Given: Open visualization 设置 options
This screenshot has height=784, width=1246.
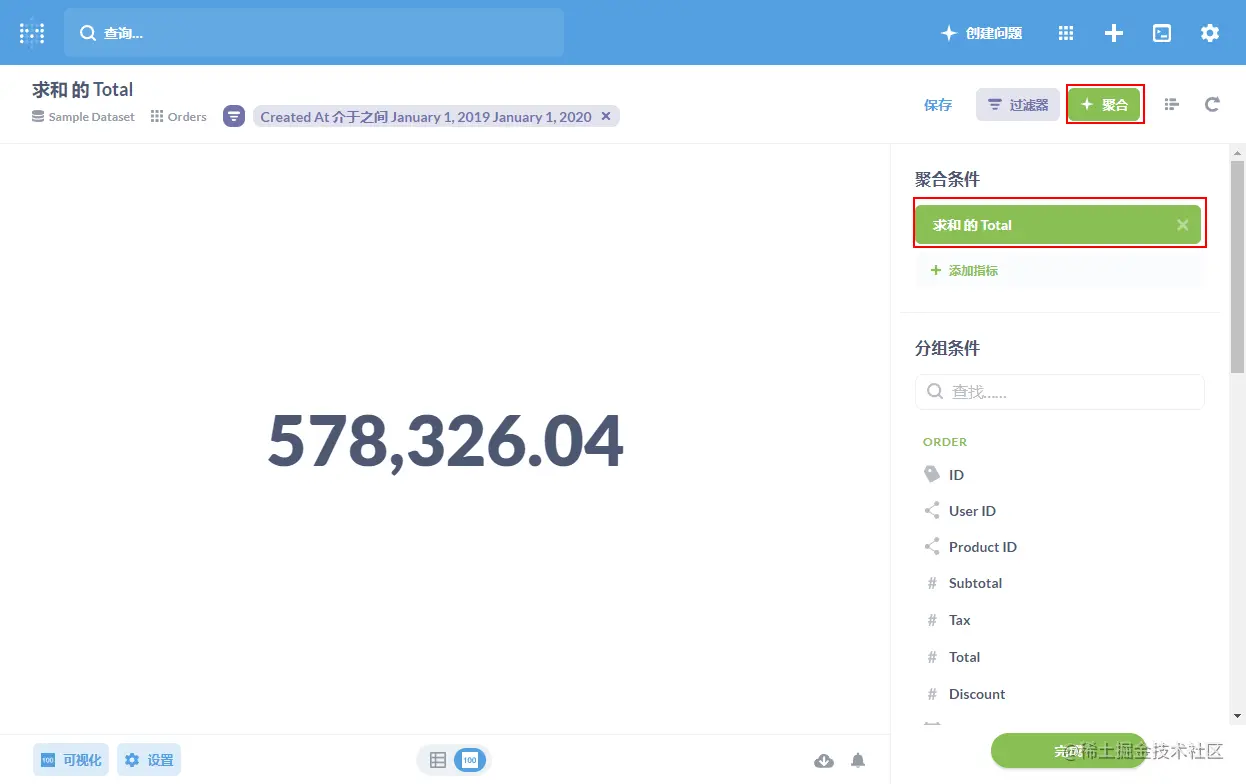Looking at the screenshot, I should [x=149, y=760].
